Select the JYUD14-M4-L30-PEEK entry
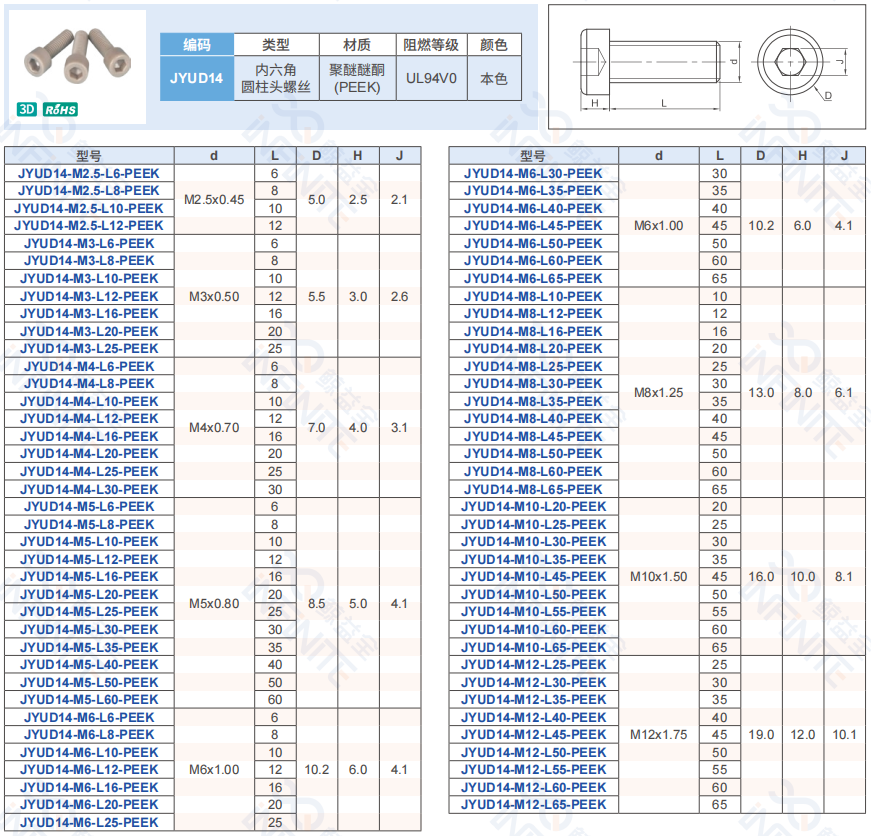 coord(89,489)
